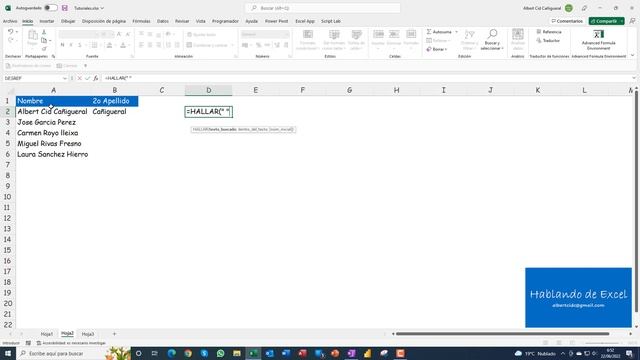Confirm formula with checkmark icon
The height and width of the screenshot is (360, 640).
coord(87,78)
